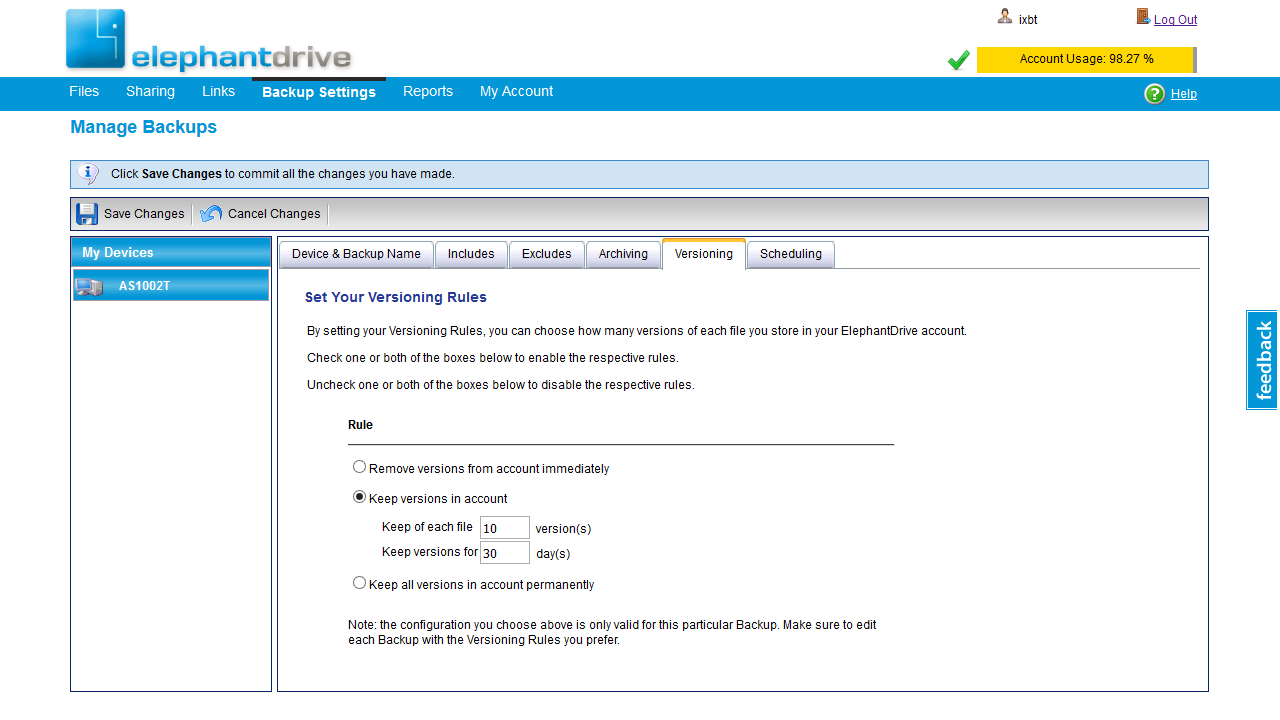
Task: Select the Keep versions in account option
Action: pos(360,497)
